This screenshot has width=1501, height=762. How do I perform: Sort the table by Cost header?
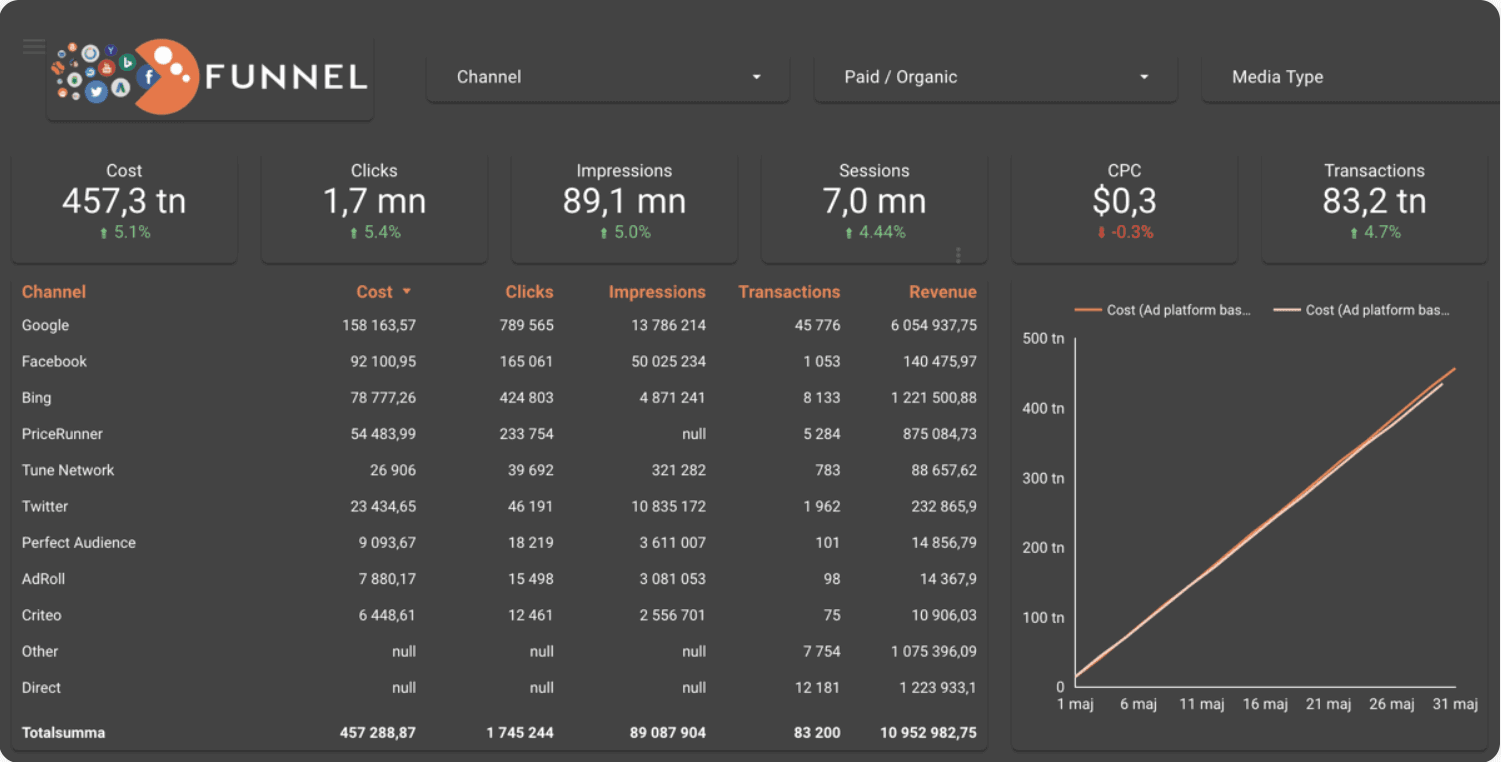point(374,292)
